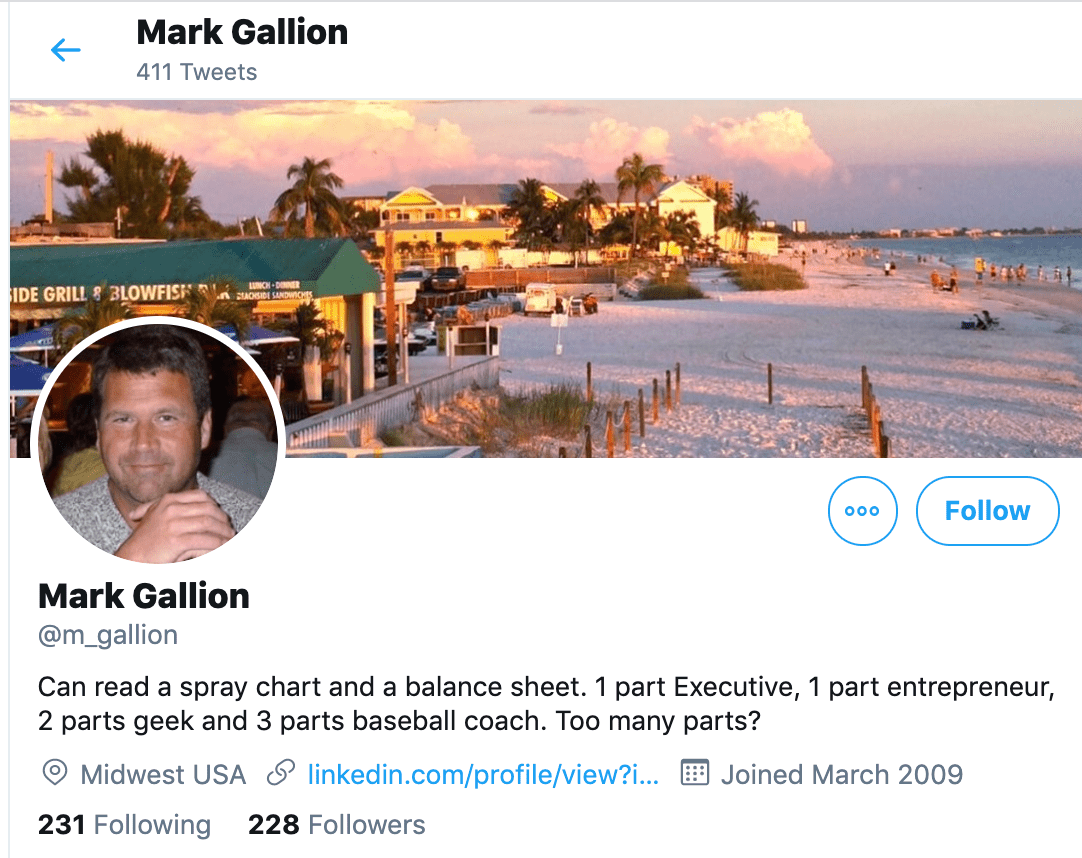Click the yellow beach house in header photo

coord(450,210)
